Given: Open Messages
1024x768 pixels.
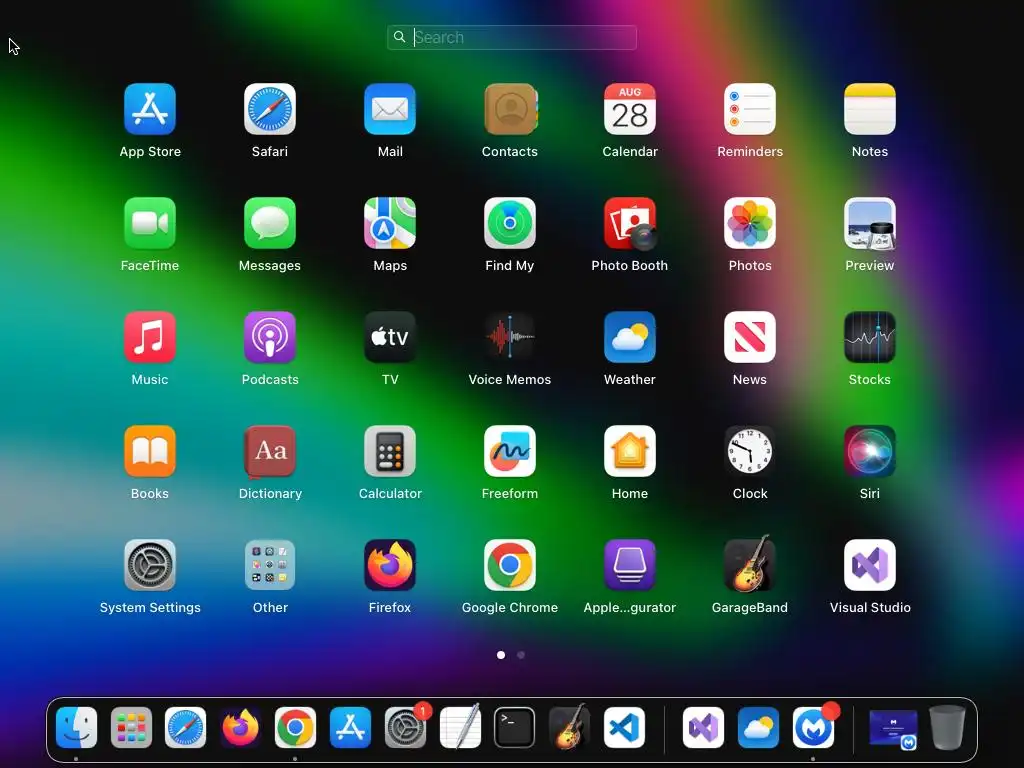Looking at the screenshot, I should coord(270,223).
